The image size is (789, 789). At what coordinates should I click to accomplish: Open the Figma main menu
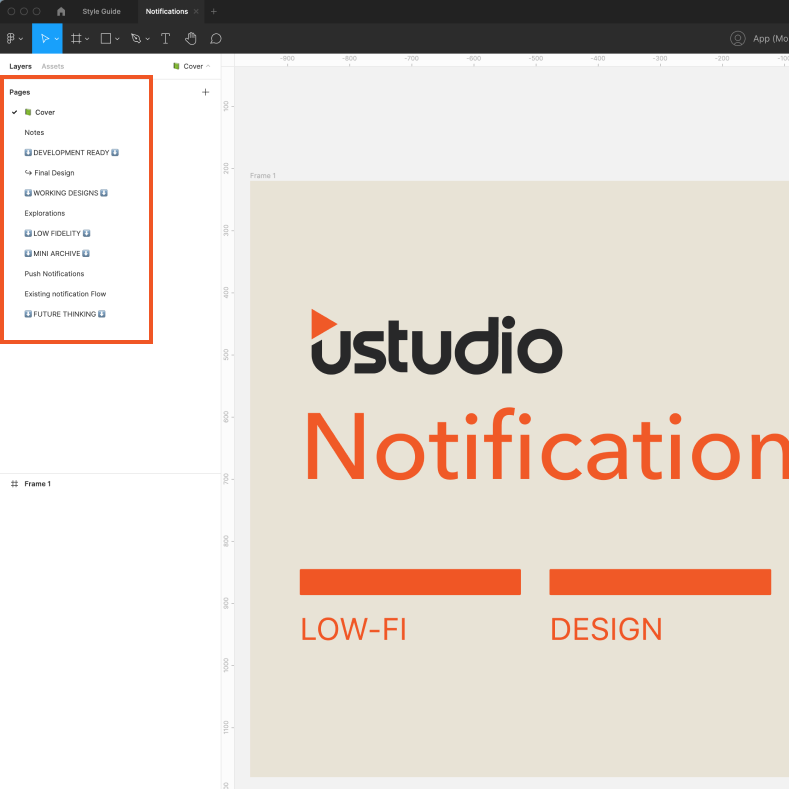click(11, 38)
